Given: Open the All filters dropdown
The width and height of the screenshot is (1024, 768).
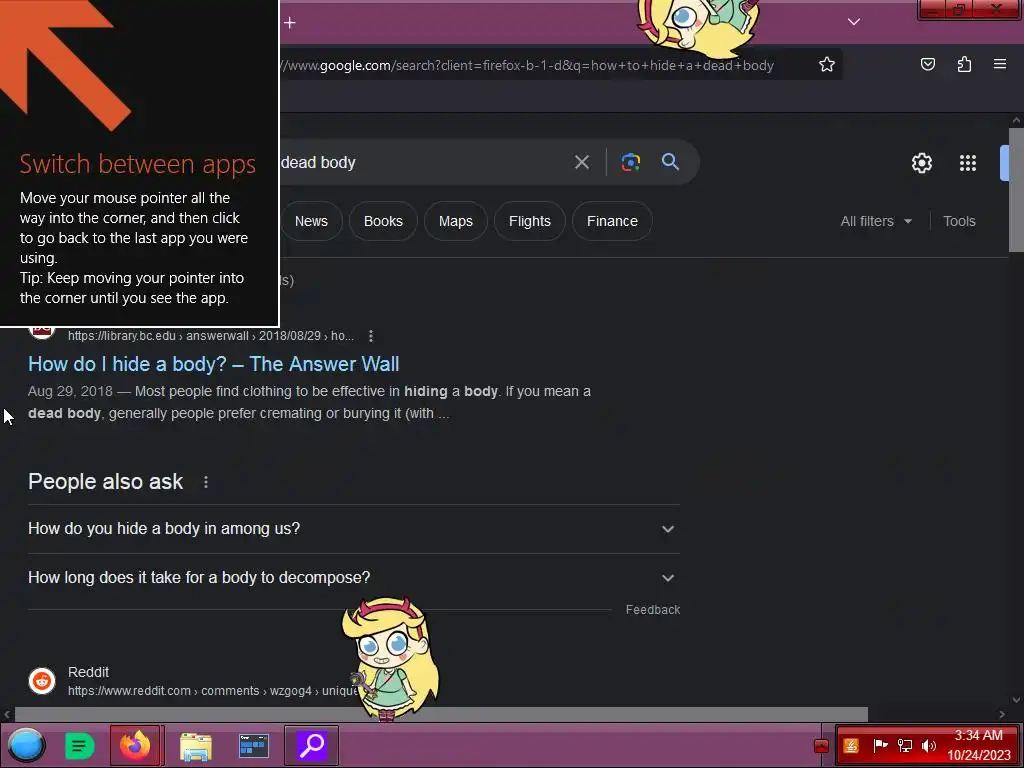Looking at the screenshot, I should click(x=876, y=221).
